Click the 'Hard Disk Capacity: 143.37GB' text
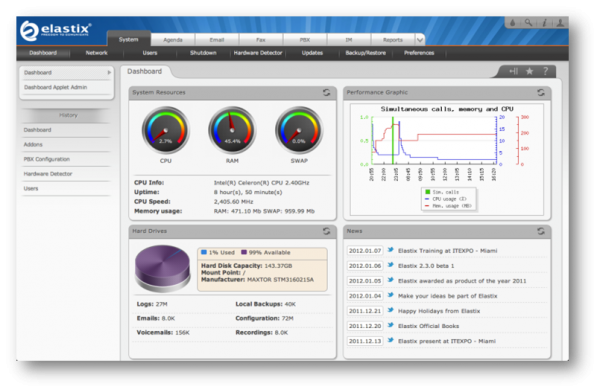This screenshot has height=392, width=600. click(x=246, y=266)
